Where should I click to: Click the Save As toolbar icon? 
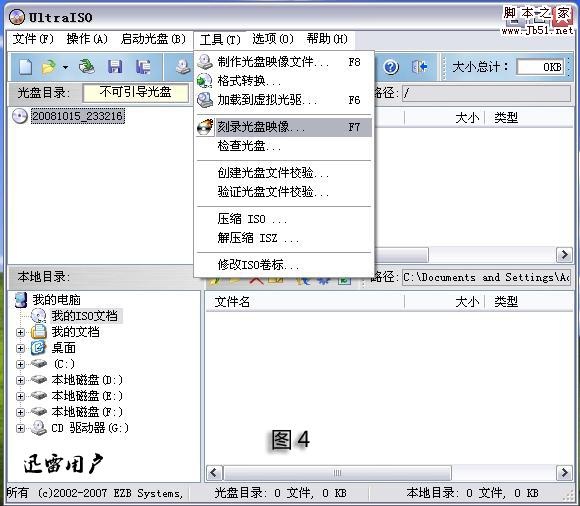143,67
